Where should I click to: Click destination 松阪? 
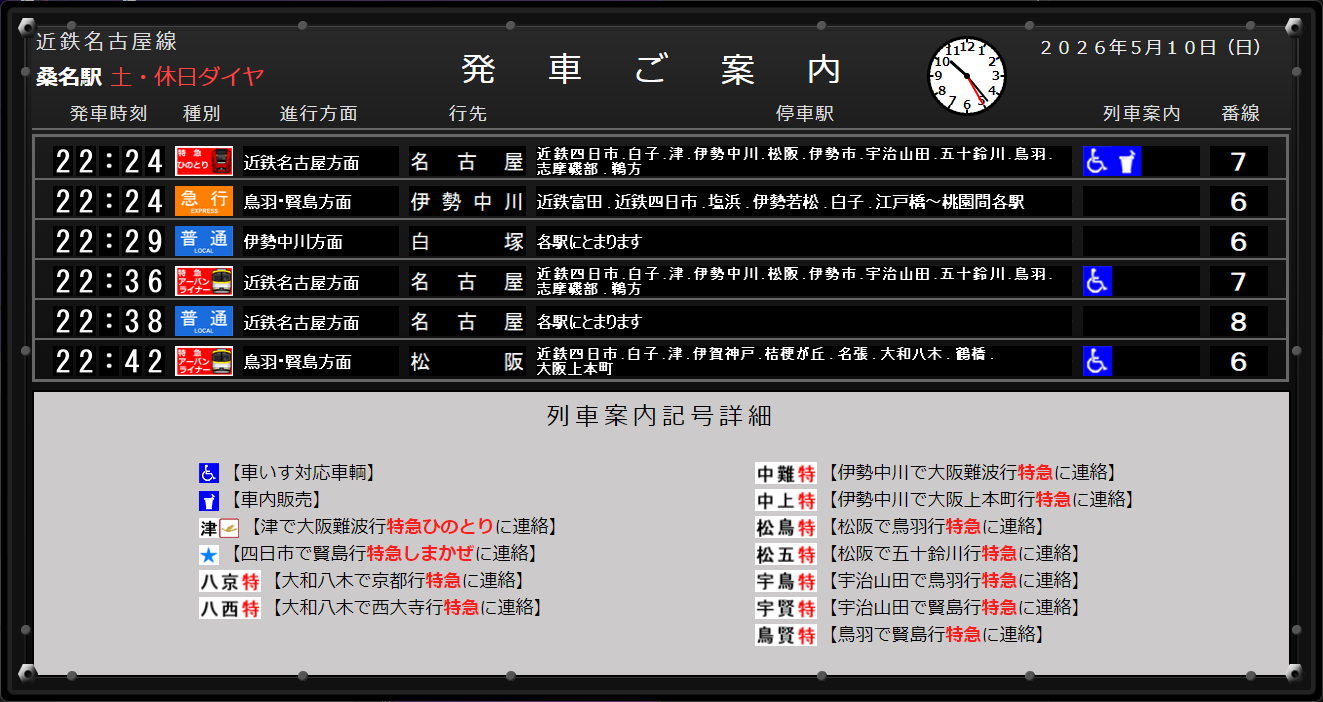pos(467,362)
